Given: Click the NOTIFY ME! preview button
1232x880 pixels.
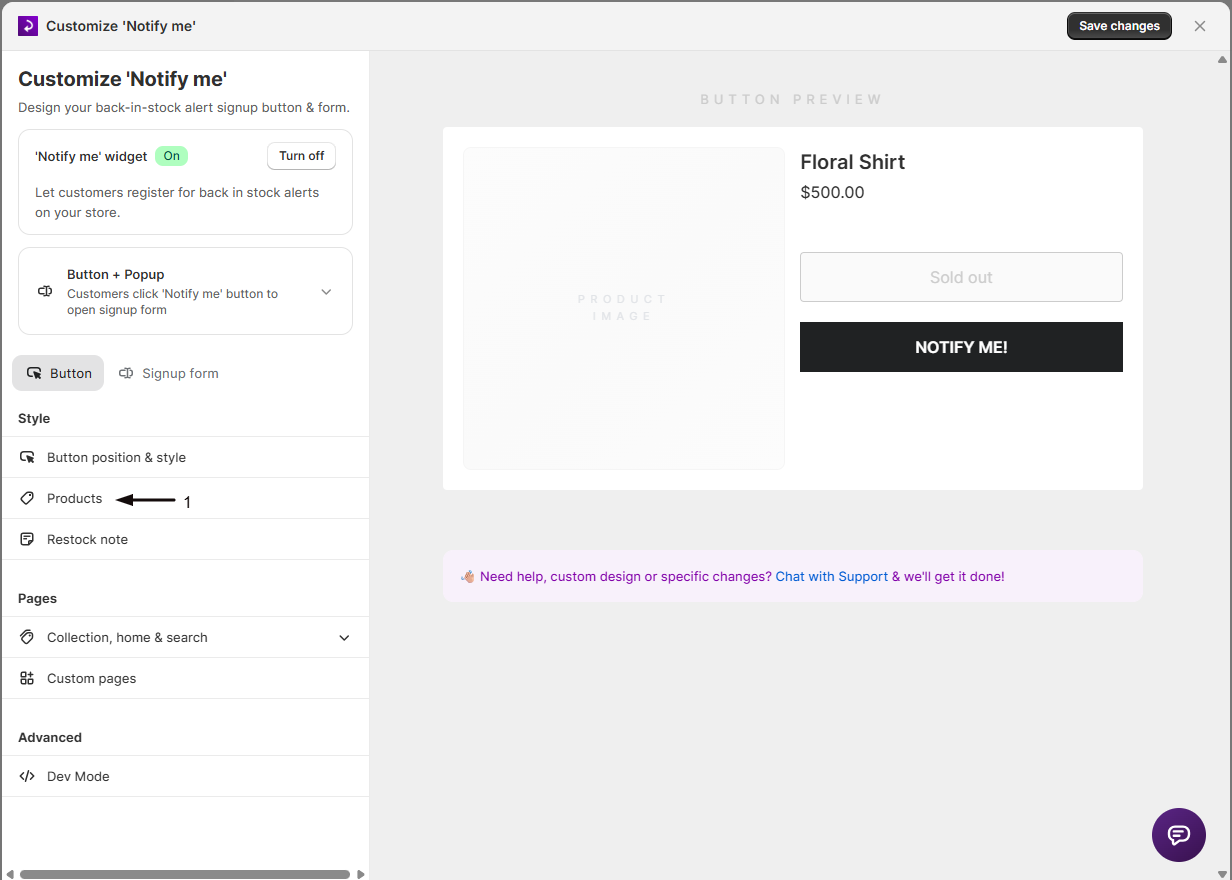Looking at the screenshot, I should pos(961,347).
